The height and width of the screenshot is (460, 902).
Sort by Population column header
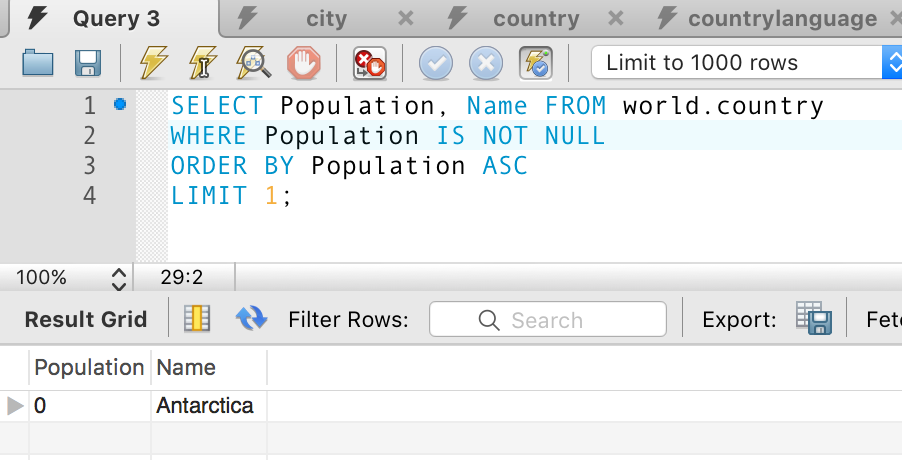coord(89,367)
